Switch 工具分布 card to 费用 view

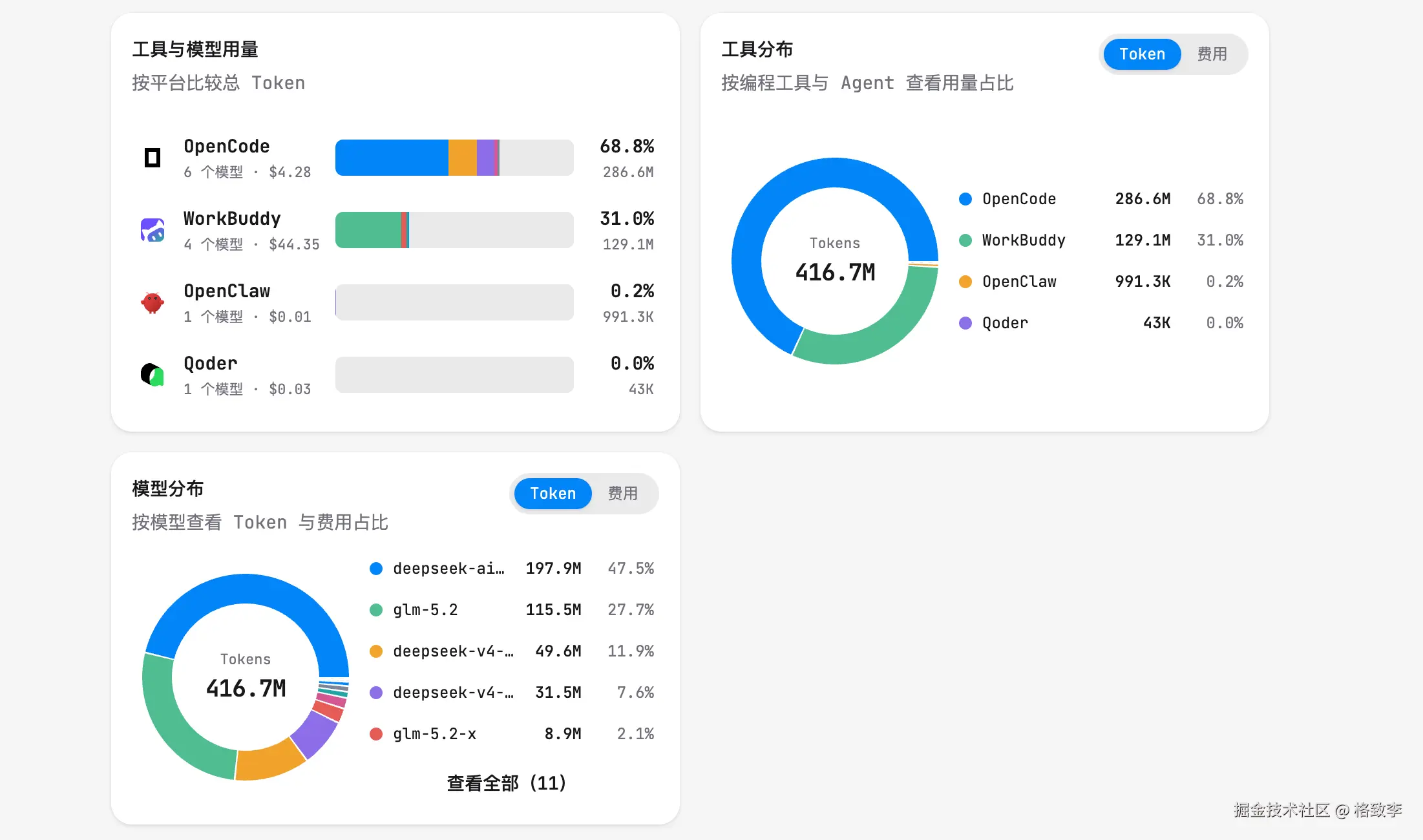point(1212,54)
